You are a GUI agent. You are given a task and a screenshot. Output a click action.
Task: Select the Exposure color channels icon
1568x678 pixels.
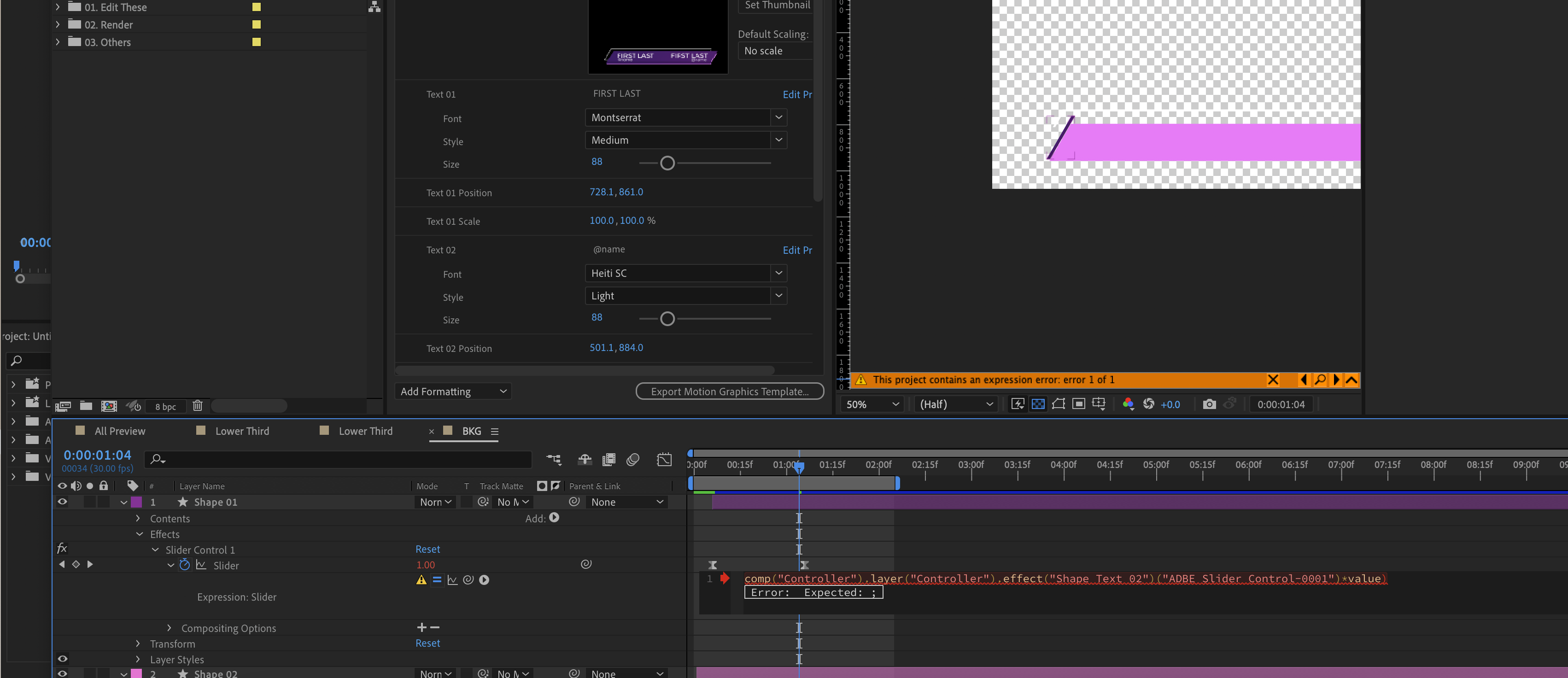(1128, 403)
